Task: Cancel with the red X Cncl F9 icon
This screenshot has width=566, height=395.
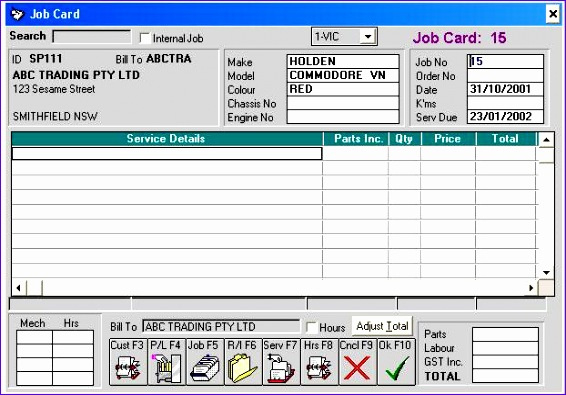Action: pyautogui.click(x=357, y=362)
